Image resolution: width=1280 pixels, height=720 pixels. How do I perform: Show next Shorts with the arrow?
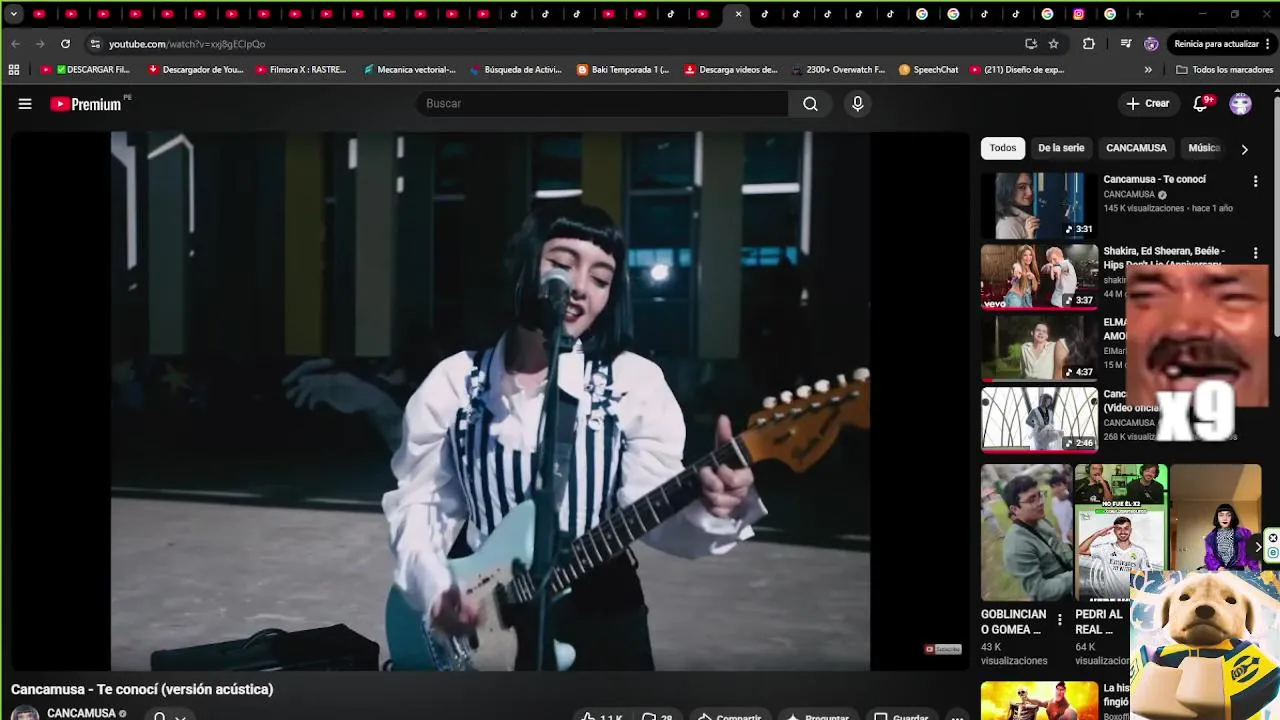(1258, 546)
